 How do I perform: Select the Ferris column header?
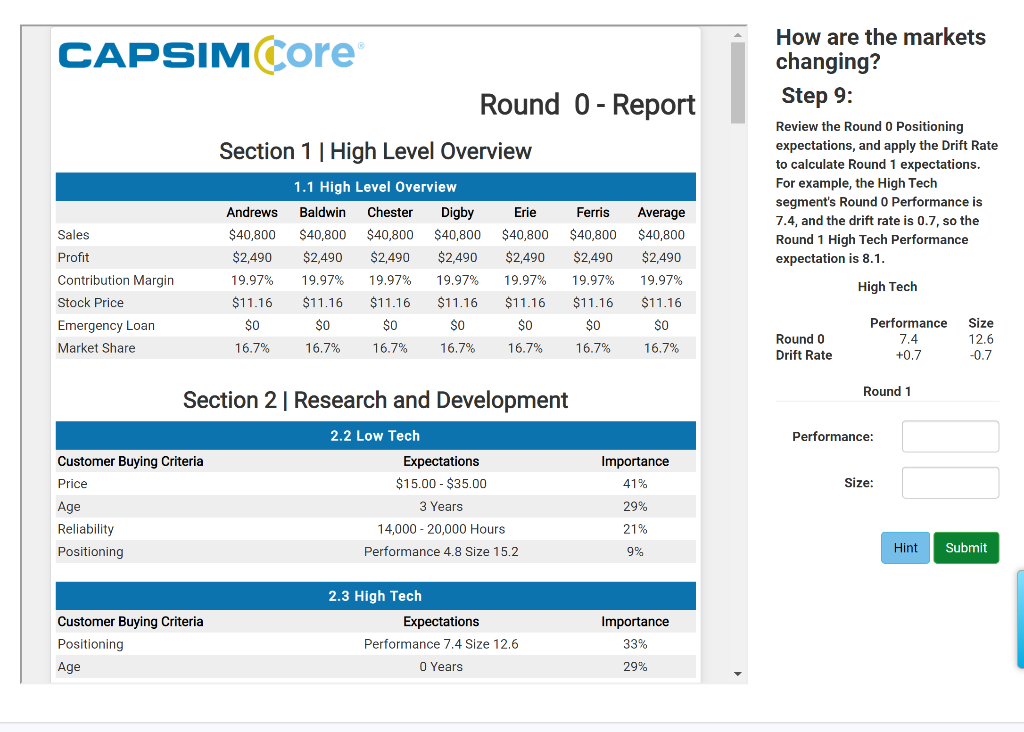click(x=592, y=212)
